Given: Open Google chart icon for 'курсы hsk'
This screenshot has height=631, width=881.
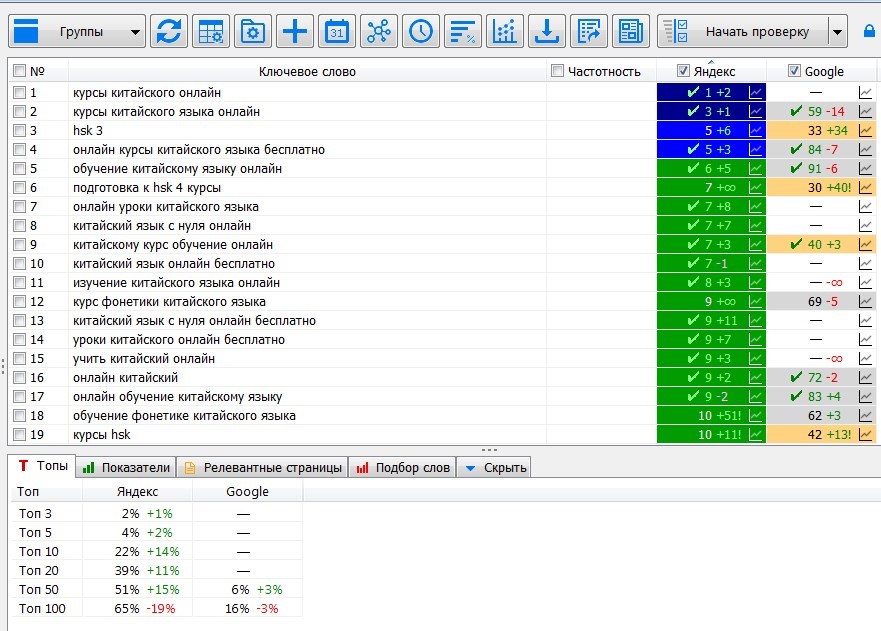Looking at the screenshot, I should click(865, 434).
